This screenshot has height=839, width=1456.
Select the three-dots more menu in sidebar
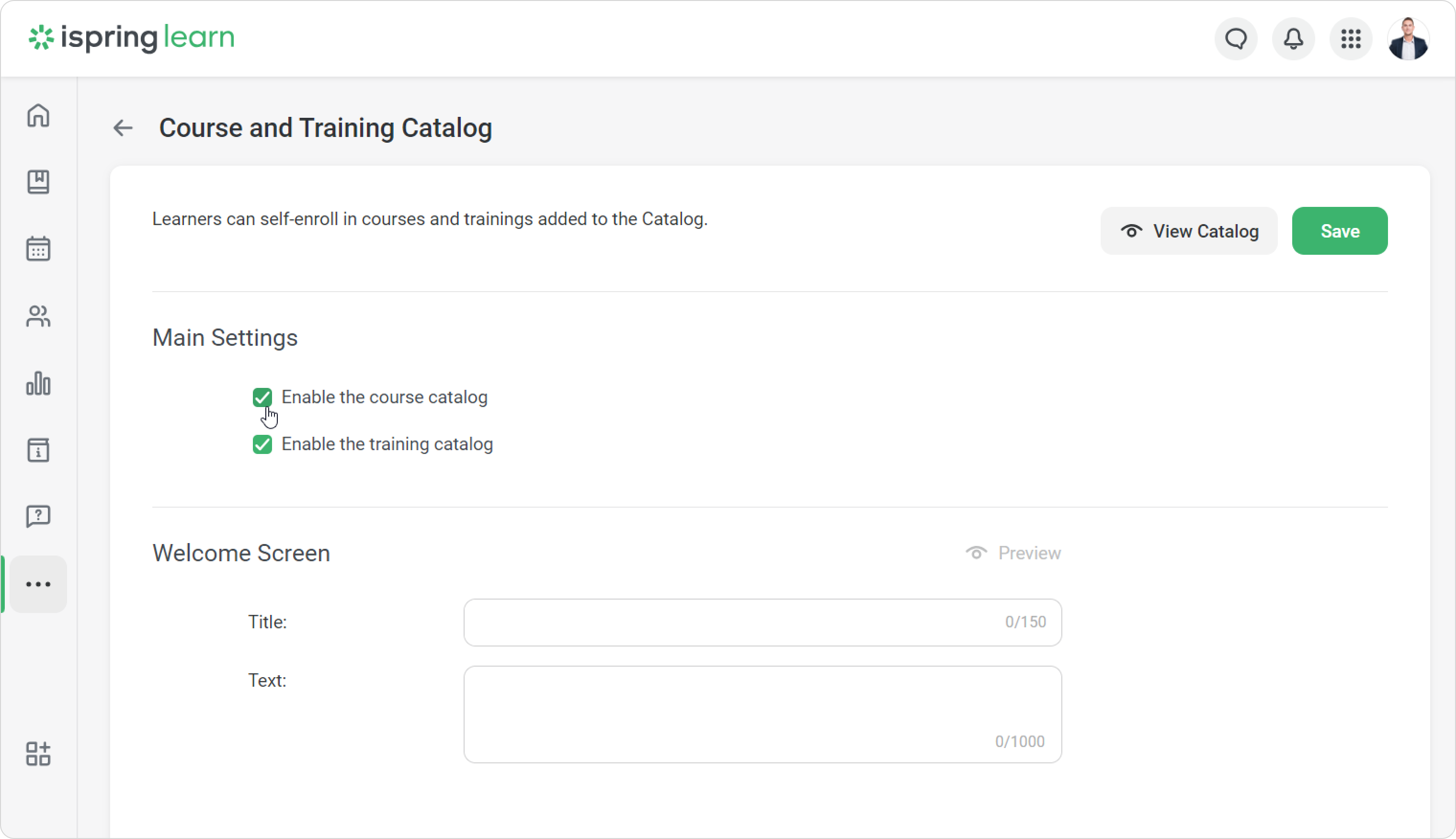[38, 584]
